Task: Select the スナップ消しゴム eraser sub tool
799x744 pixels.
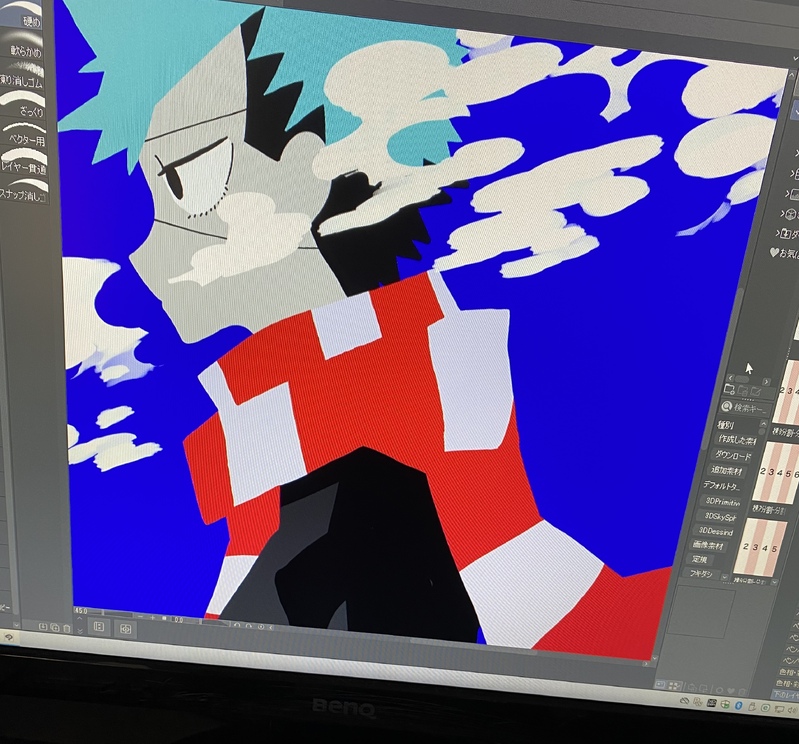Action: [x=23, y=190]
